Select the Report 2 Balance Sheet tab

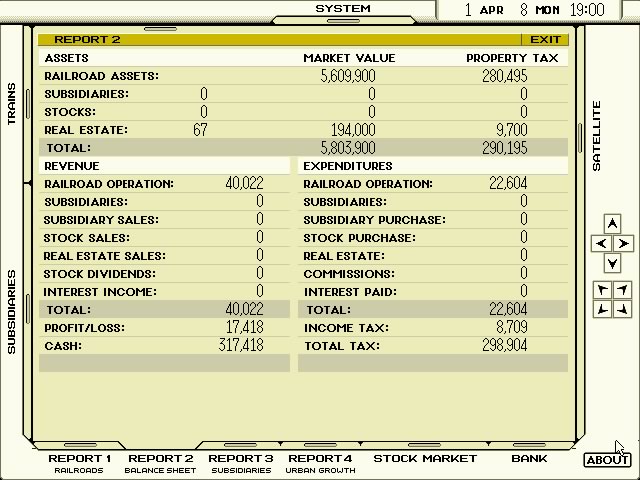pos(160,463)
